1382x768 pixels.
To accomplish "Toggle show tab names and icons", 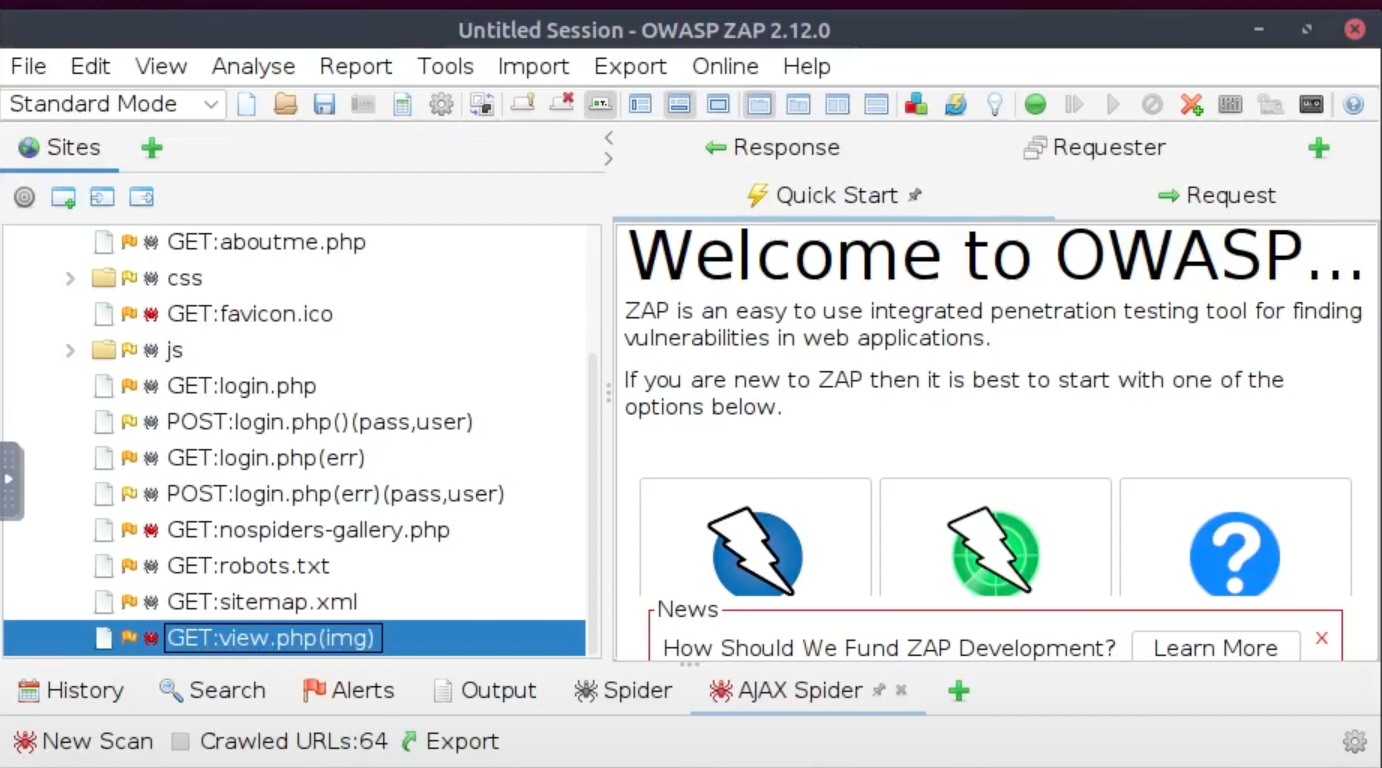I will click(600, 104).
